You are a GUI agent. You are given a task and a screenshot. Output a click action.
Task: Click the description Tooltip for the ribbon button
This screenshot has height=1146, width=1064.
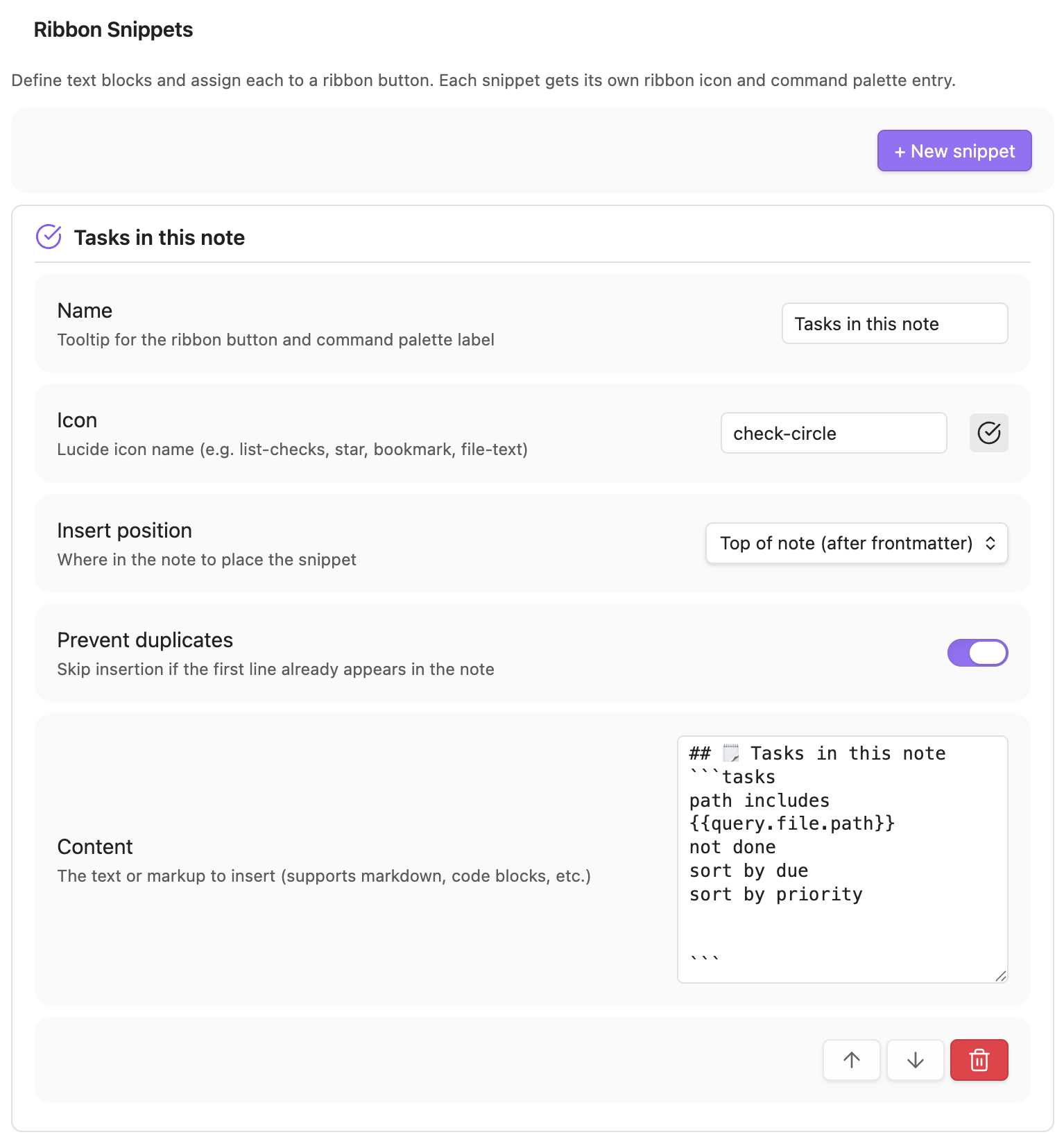point(276,340)
